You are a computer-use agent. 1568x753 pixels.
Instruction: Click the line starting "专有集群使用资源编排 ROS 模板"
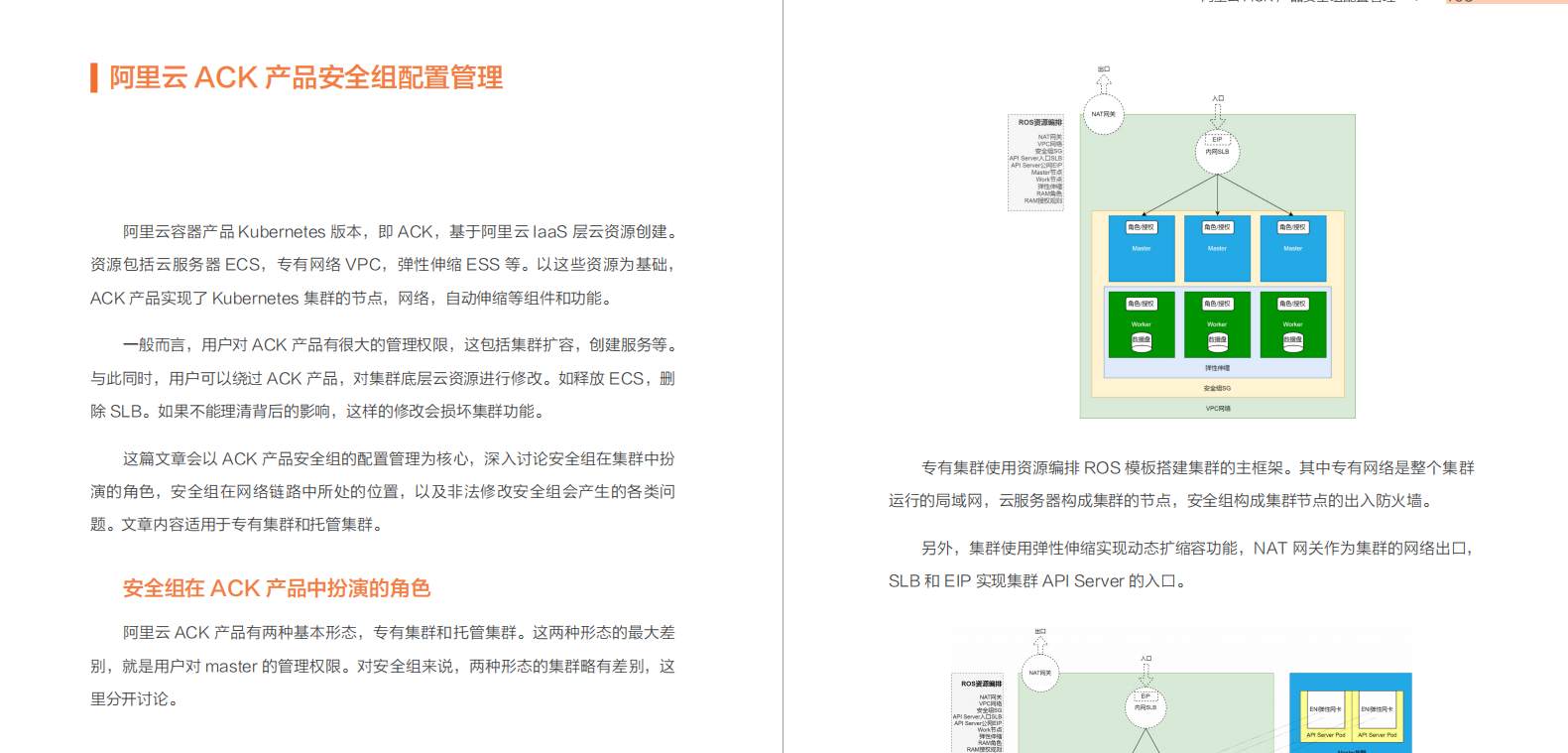click(1198, 468)
